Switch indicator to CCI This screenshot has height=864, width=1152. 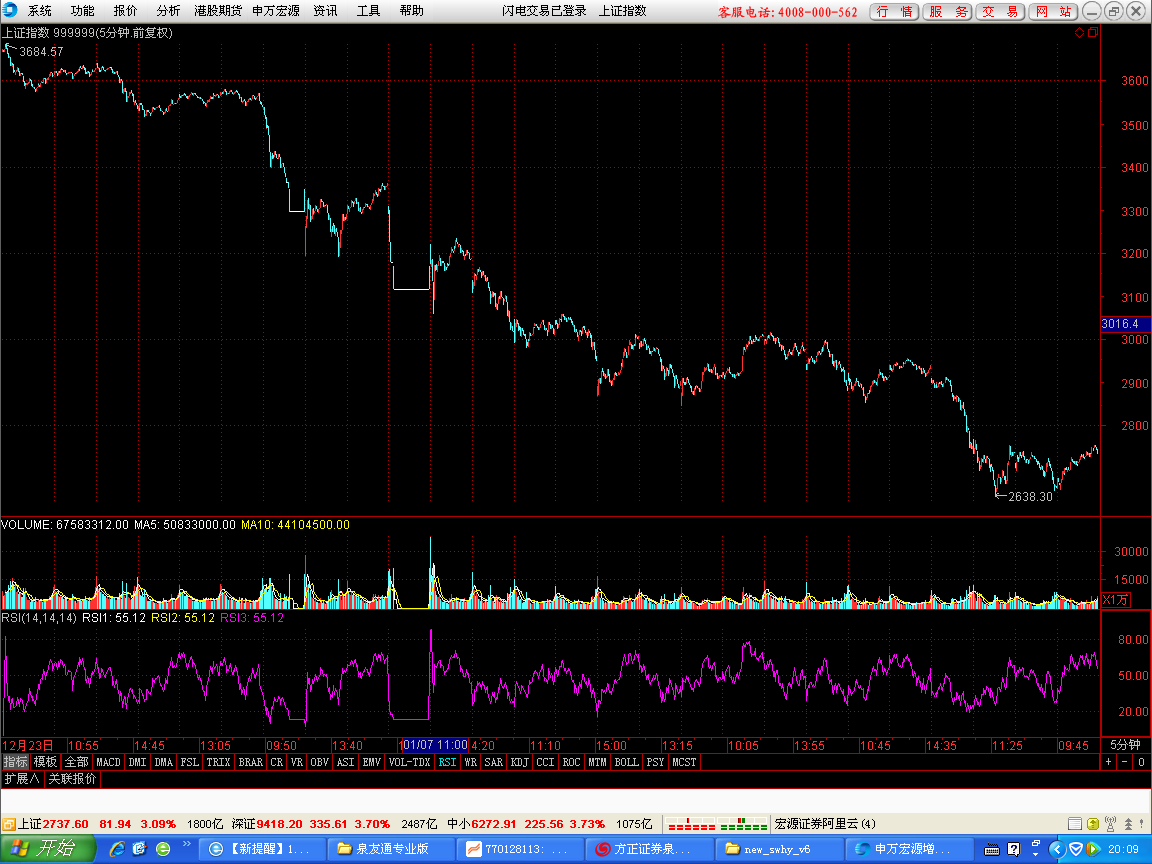click(x=545, y=762)
